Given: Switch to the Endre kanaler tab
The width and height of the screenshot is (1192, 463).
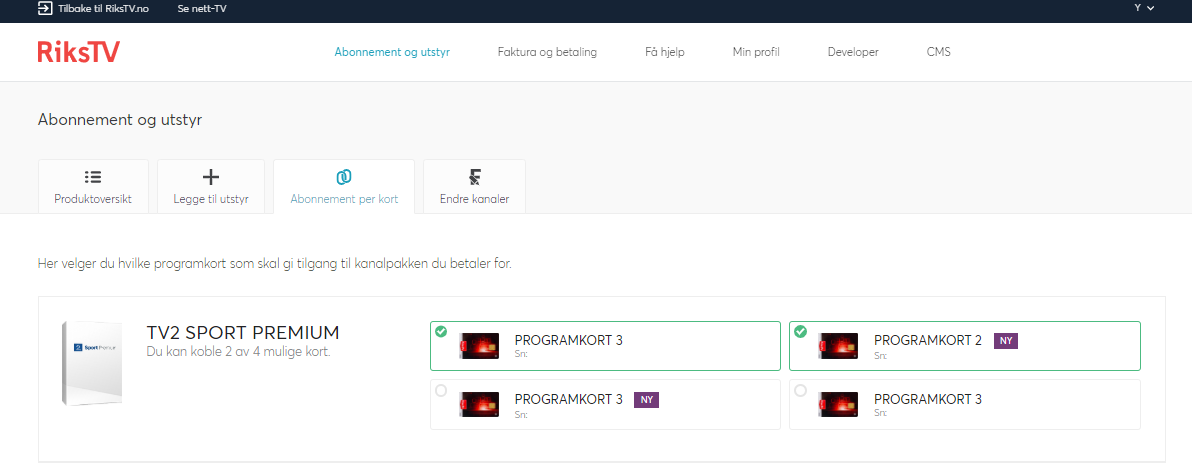Looking at the screenshot, I should click(x=474, y=186).
